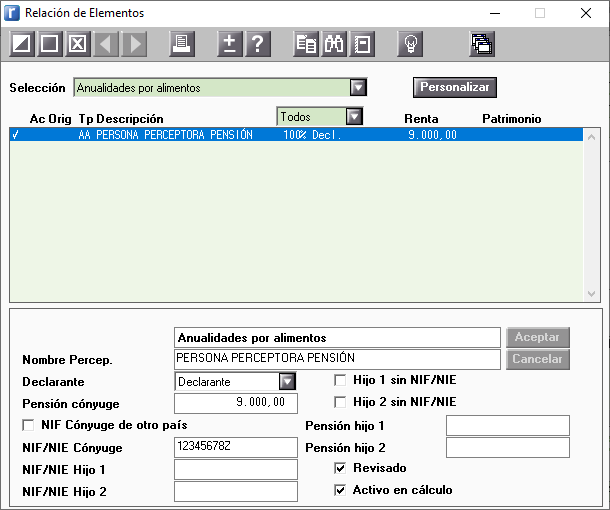The image size is (610, 510).
Task: Click the Pensión cónyuge amount field
Action: (236, 403)
